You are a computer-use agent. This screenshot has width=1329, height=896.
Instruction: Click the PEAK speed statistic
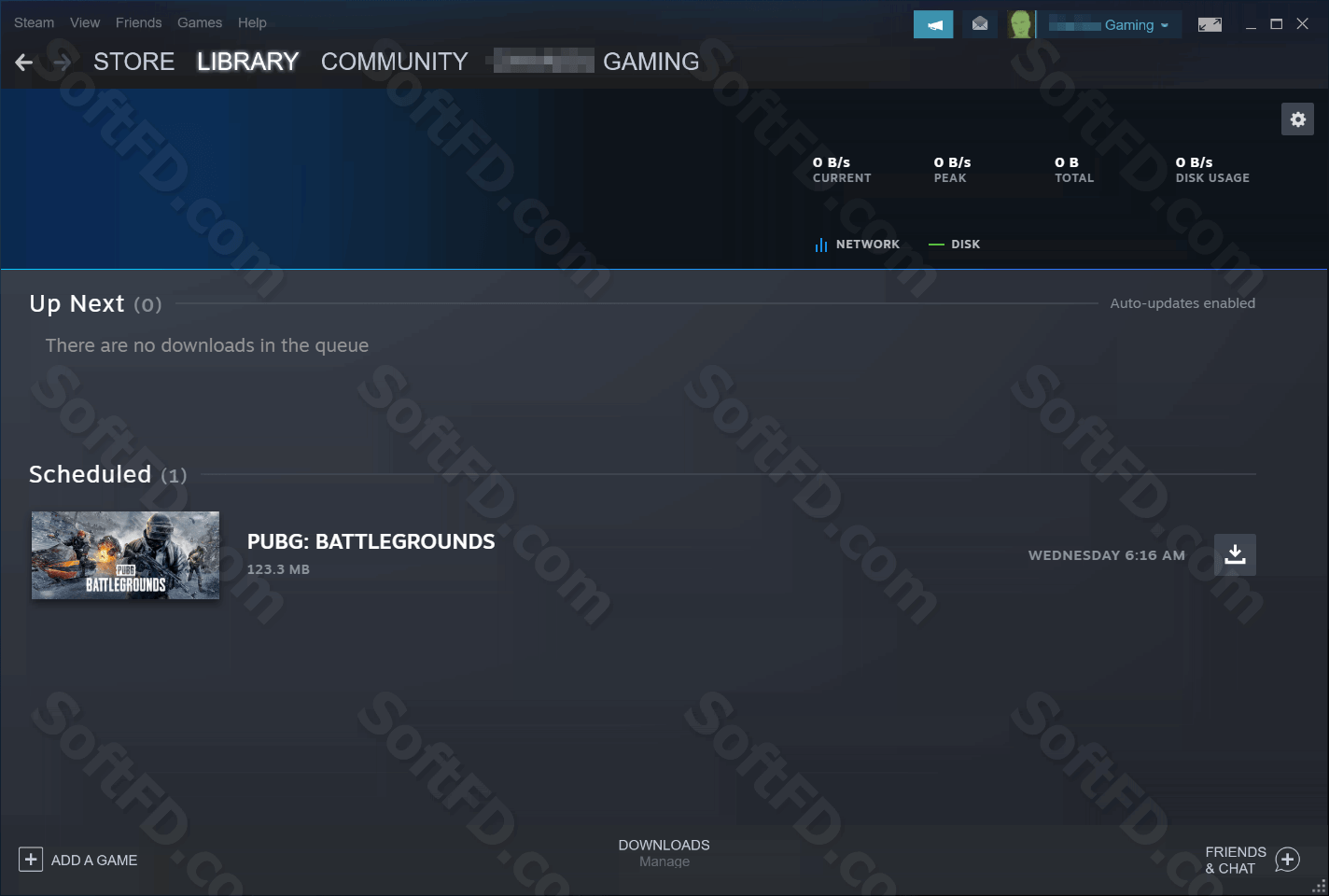tap(952, 170)
